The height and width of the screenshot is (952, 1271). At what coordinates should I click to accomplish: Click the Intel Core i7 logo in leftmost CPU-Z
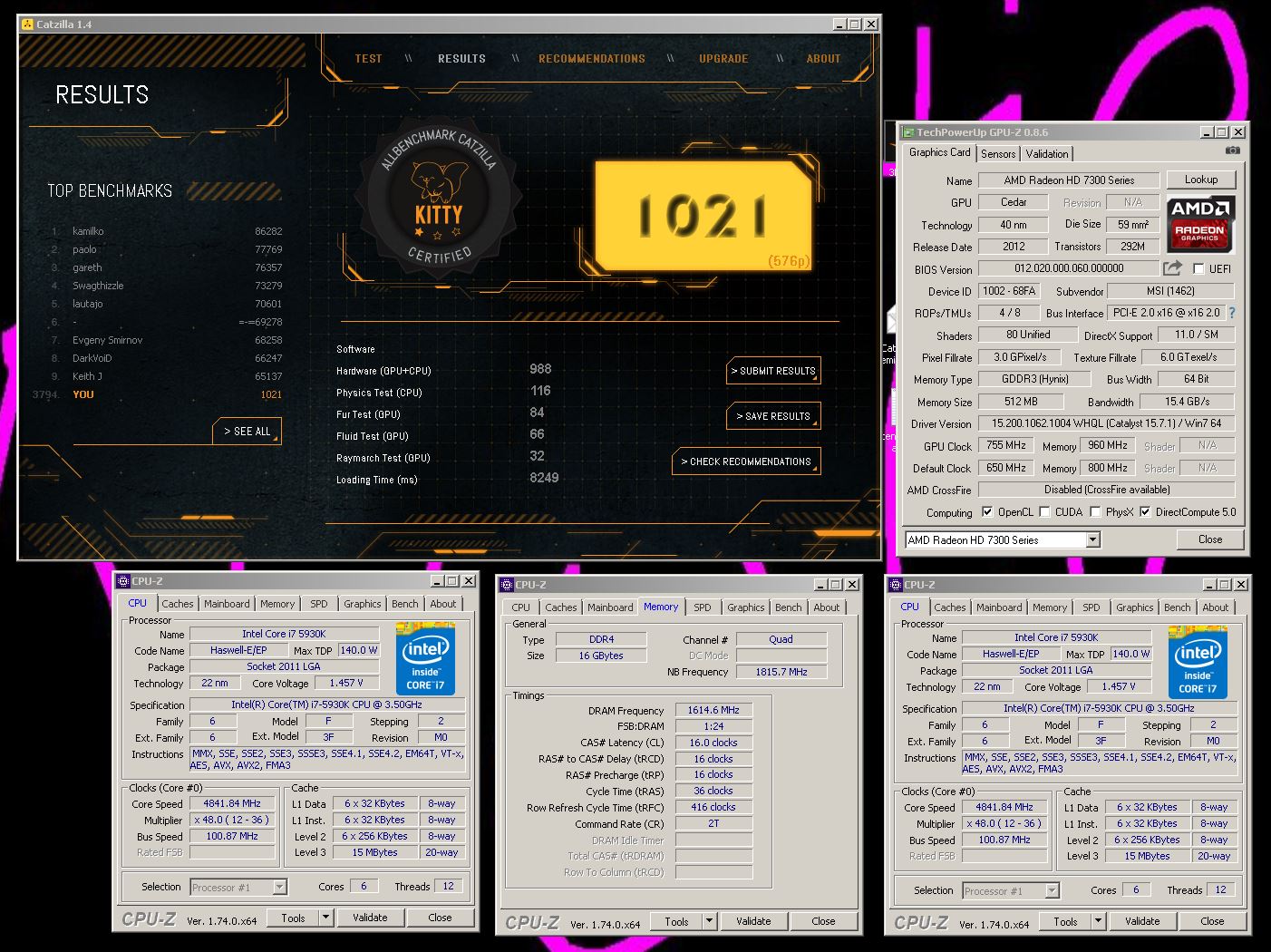pyautogui.click(x=425, y=658)
